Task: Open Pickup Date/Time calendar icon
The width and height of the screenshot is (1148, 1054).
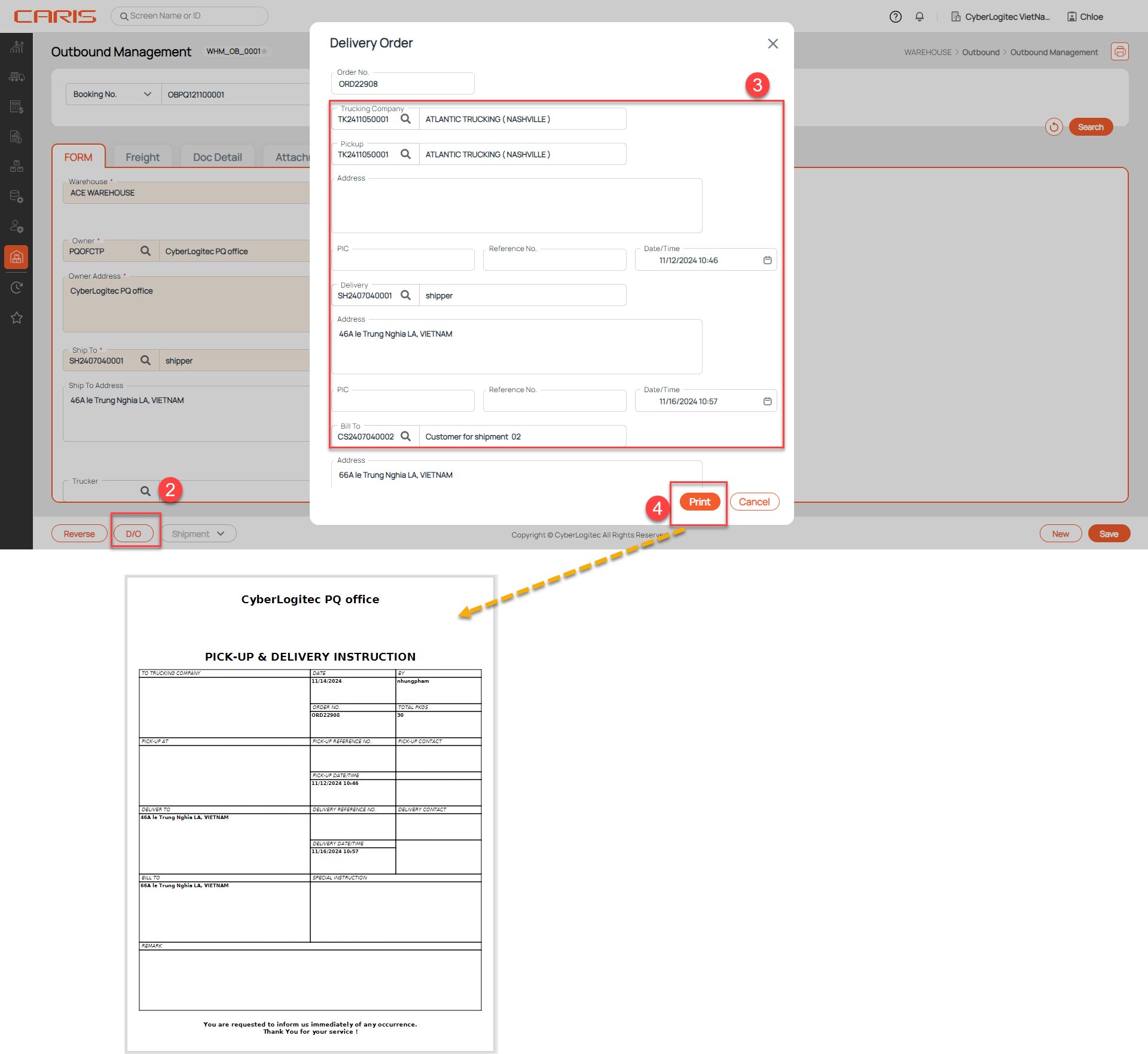Action: click(x=767, y=260)
